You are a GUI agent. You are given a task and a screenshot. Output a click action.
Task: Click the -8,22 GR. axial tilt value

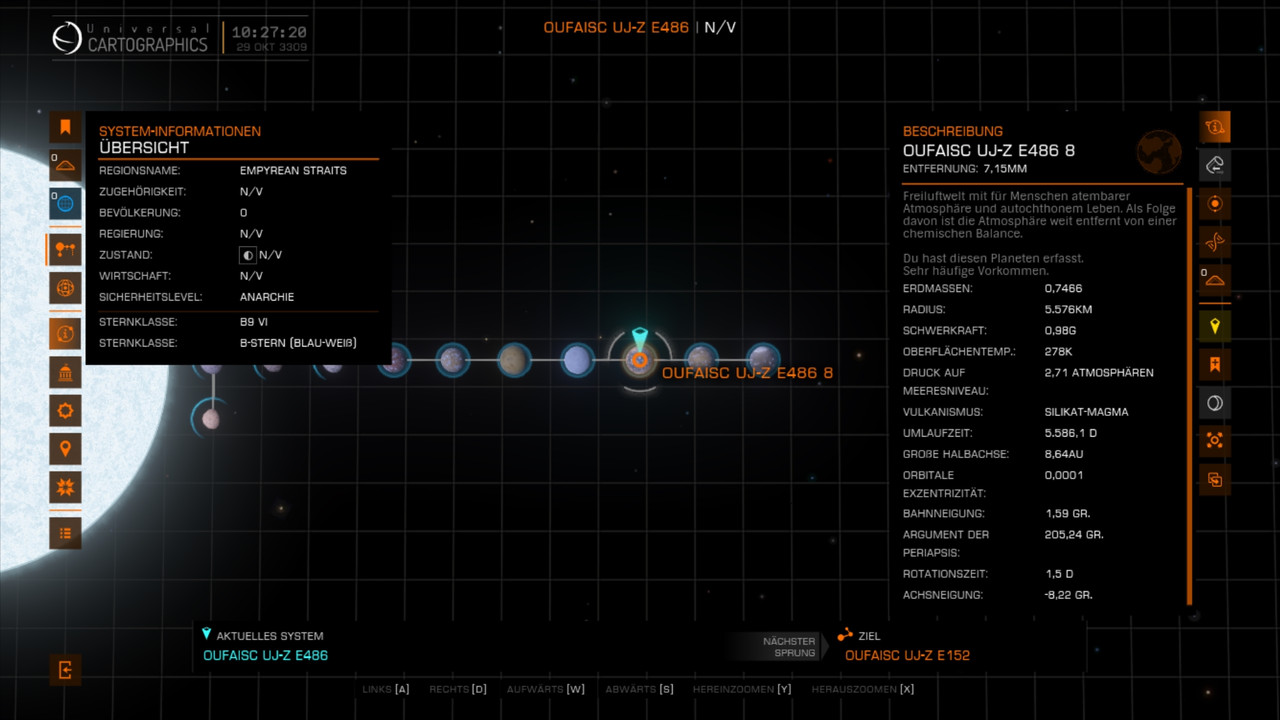[x=1069, y=595]
